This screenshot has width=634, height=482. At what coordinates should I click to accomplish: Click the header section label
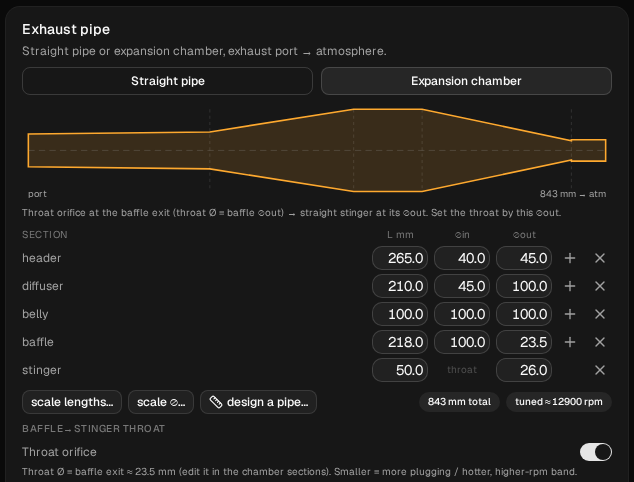(42, 258)
